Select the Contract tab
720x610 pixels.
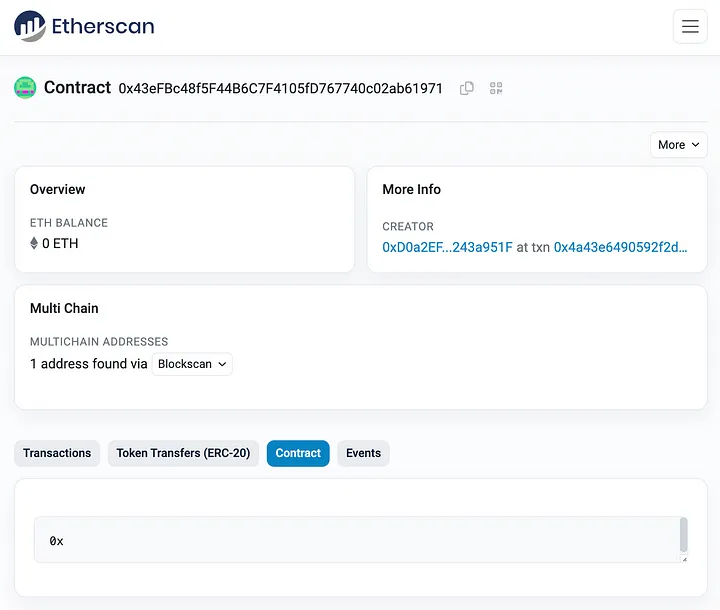click(298, 453)
